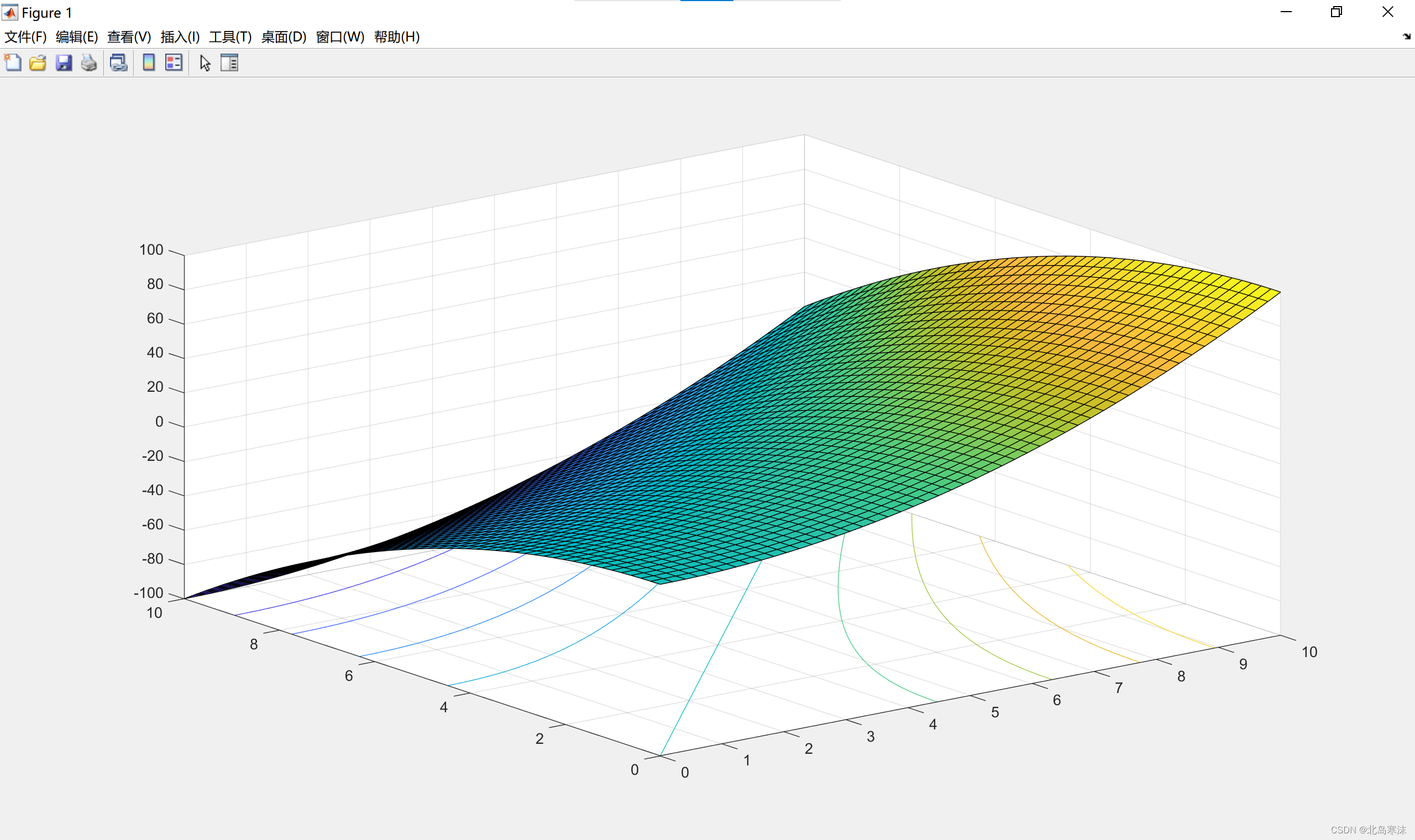Expand the 查看(V) menu

pyautogui.click(x=129, y=38)
